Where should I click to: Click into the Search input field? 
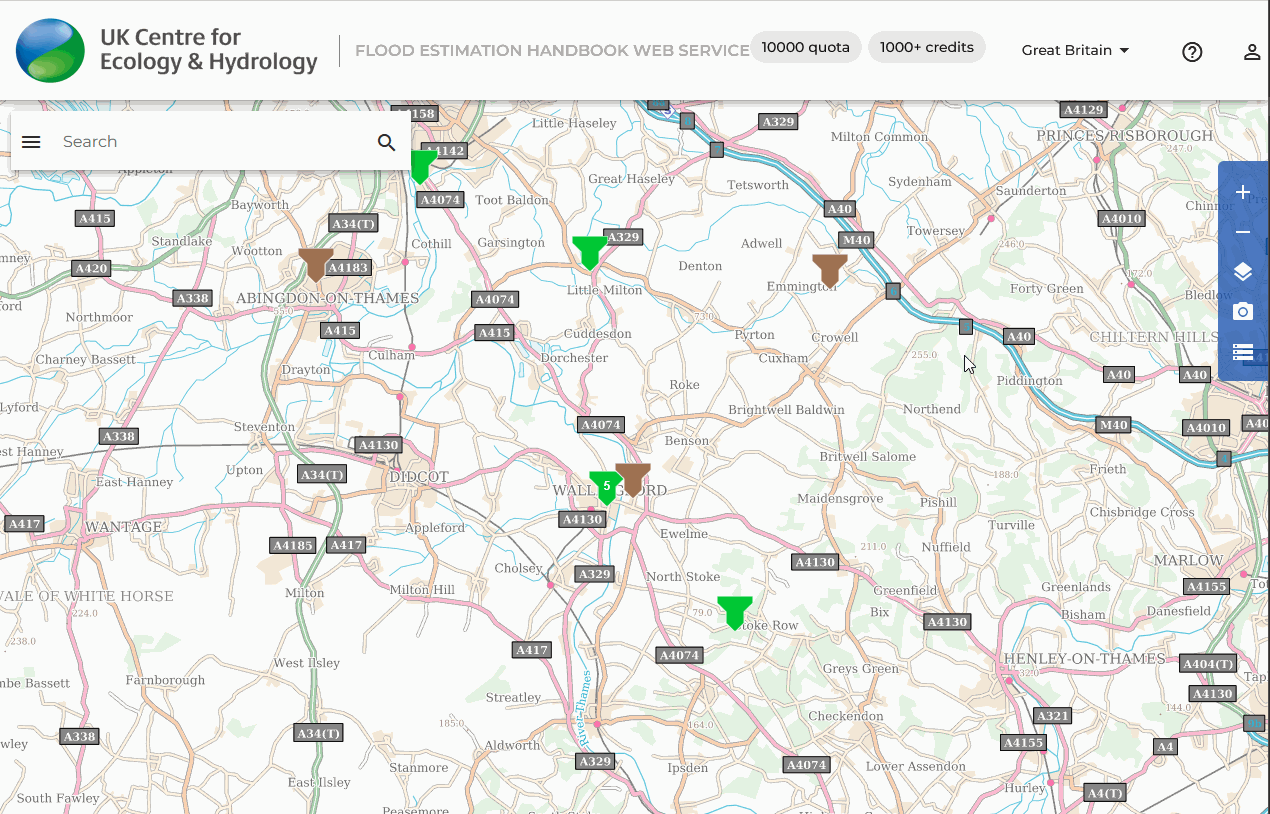(210, 142)
